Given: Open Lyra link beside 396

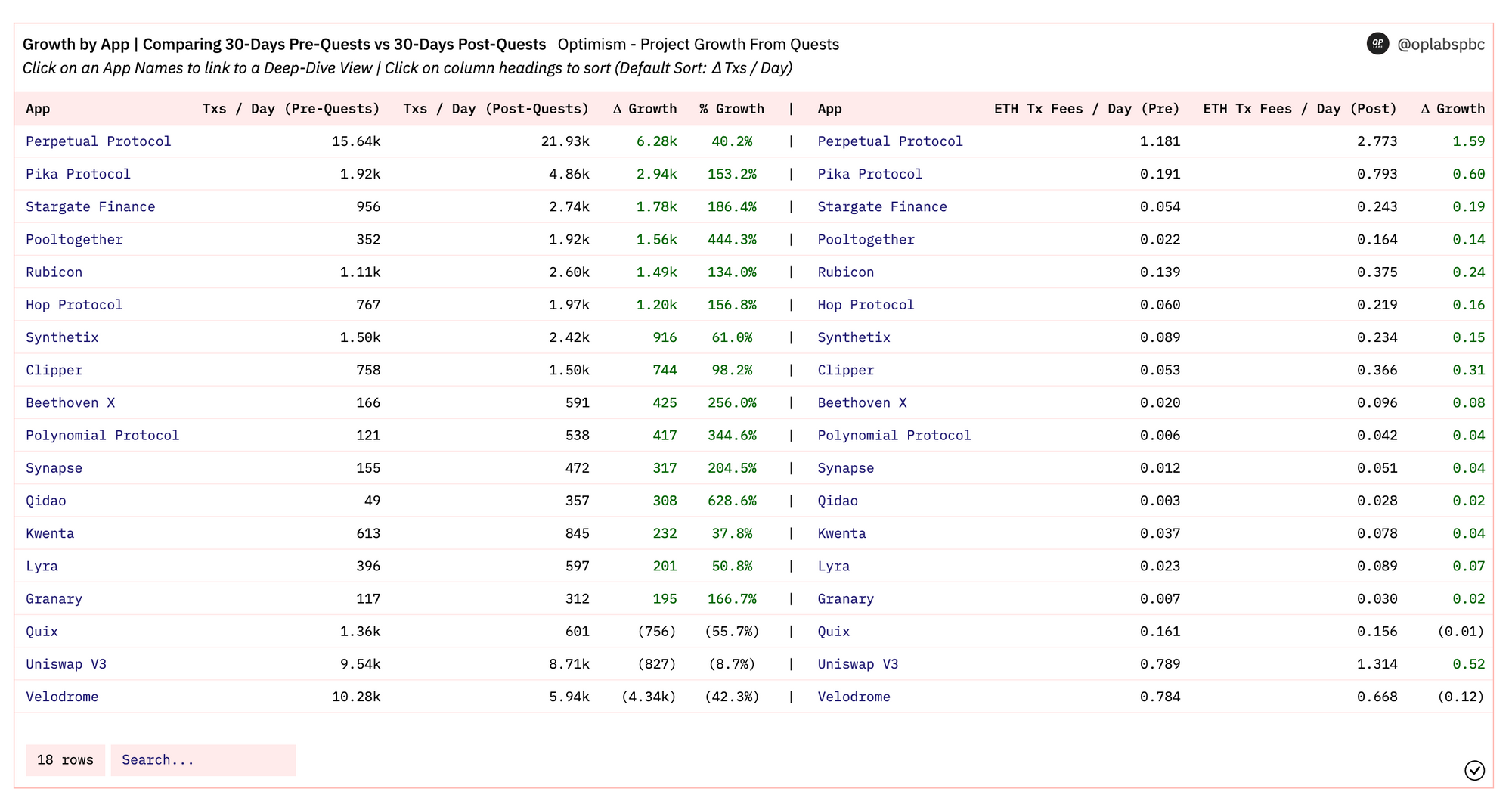Looking at the screenshot, I should [42, 567].
